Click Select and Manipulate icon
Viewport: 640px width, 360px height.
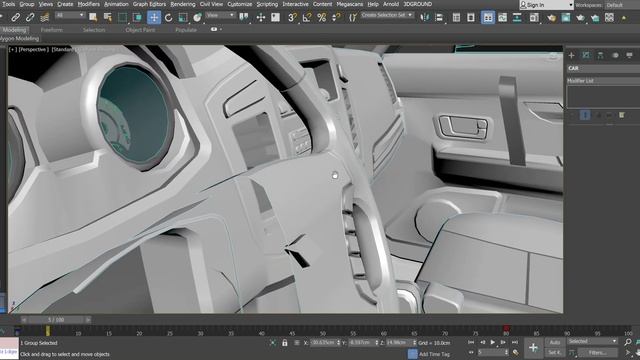click(x=260, y=18)
